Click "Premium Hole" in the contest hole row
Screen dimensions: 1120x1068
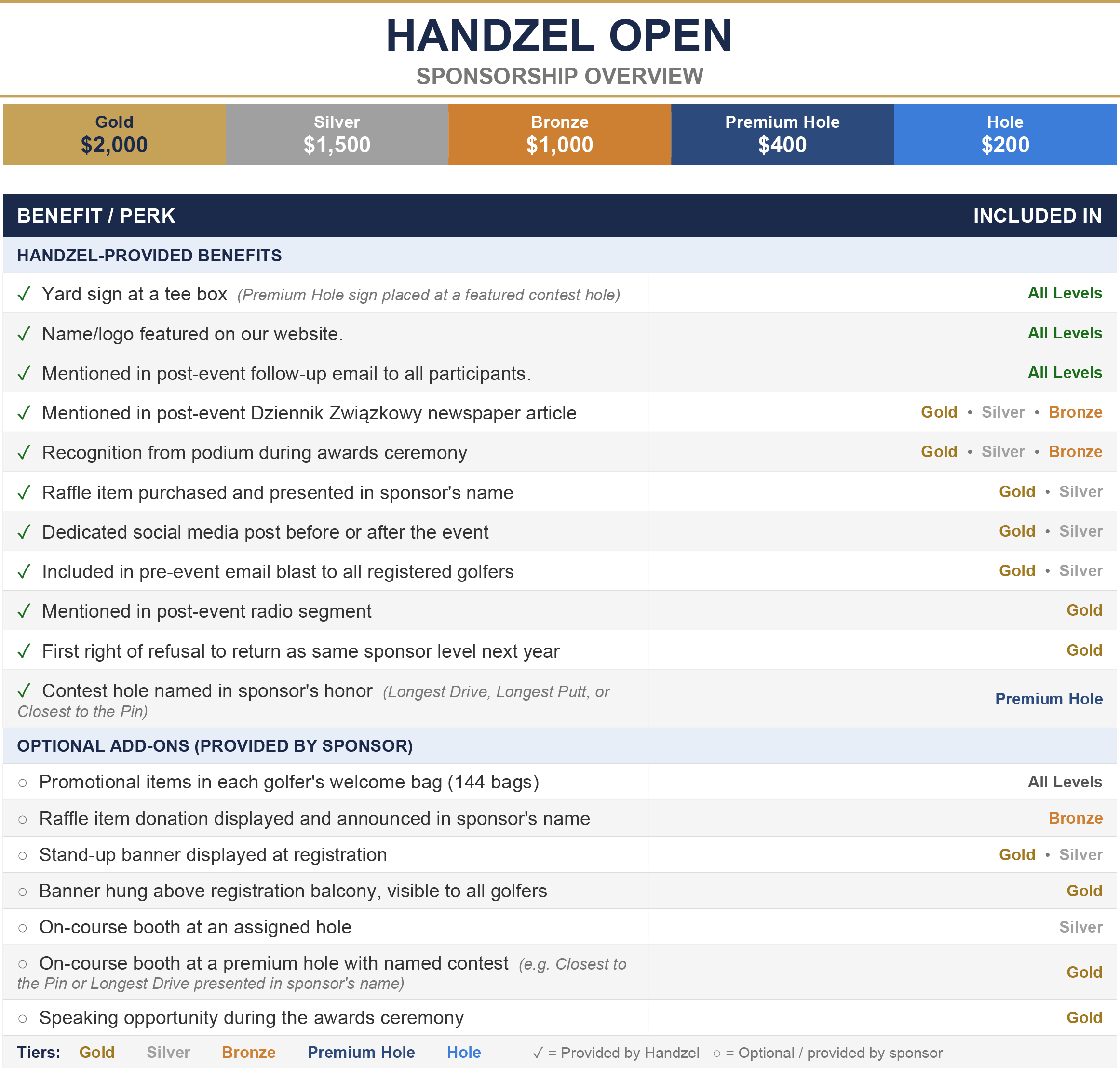click(1049, 699)
